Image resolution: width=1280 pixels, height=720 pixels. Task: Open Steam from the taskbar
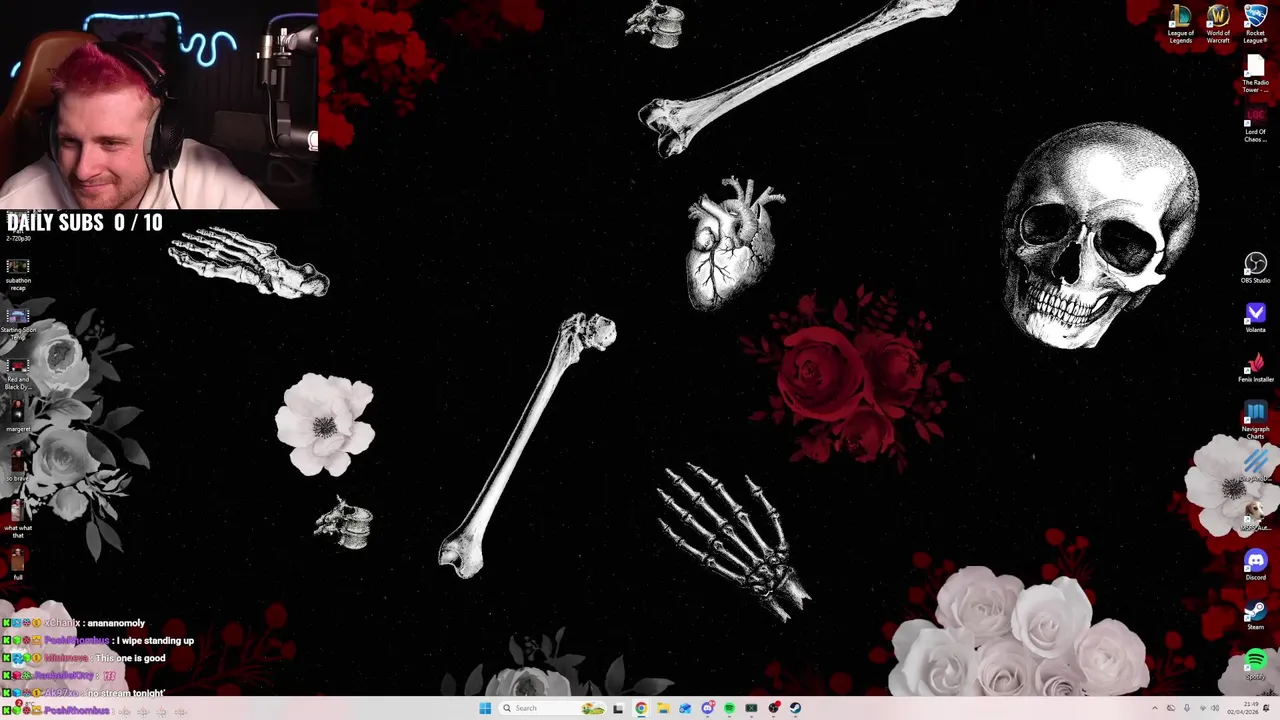pos(795,708)
